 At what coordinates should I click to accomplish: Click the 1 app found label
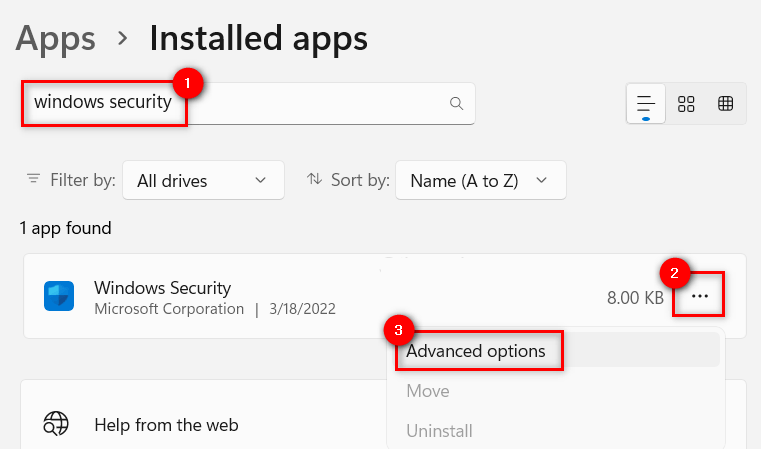pyautogui.click(x=66, y=228)
